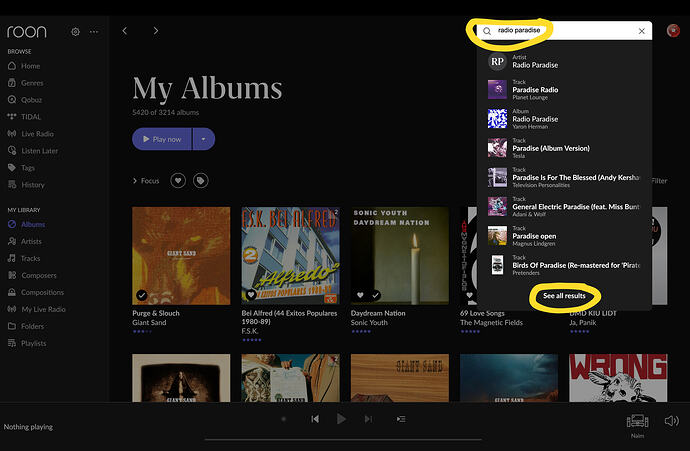Screen dimensions: 690x451
Task: Toggle checkmark on Purge & Slouch cover
Action: point(141,295)
